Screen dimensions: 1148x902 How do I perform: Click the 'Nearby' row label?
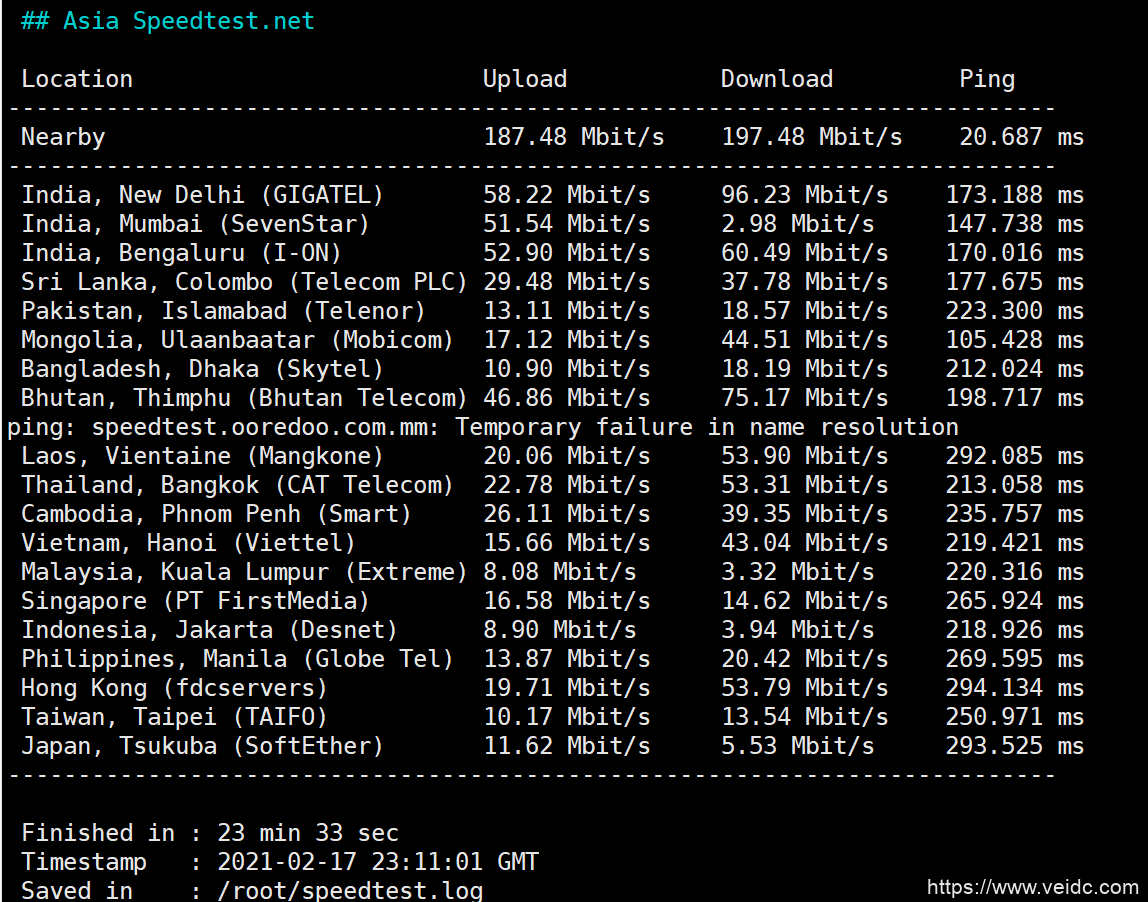coord(63,138)
